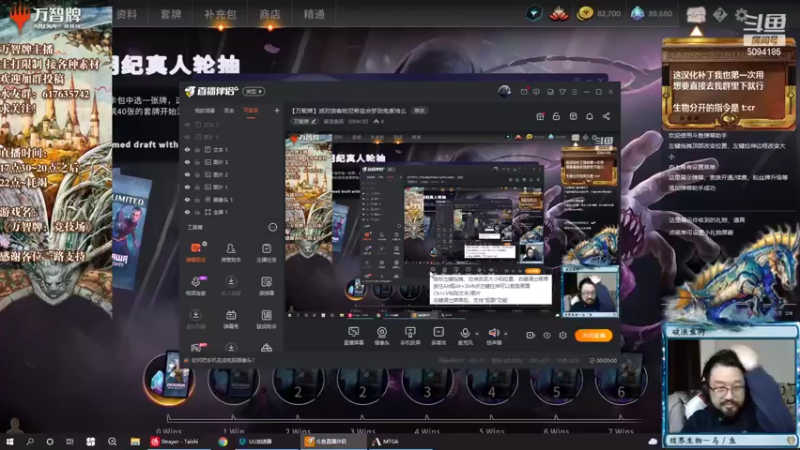Open 精通 tab in MTG Arena
Image resolution: width=800 pixels, height=450 pixels.
click(x=314, y=14)
